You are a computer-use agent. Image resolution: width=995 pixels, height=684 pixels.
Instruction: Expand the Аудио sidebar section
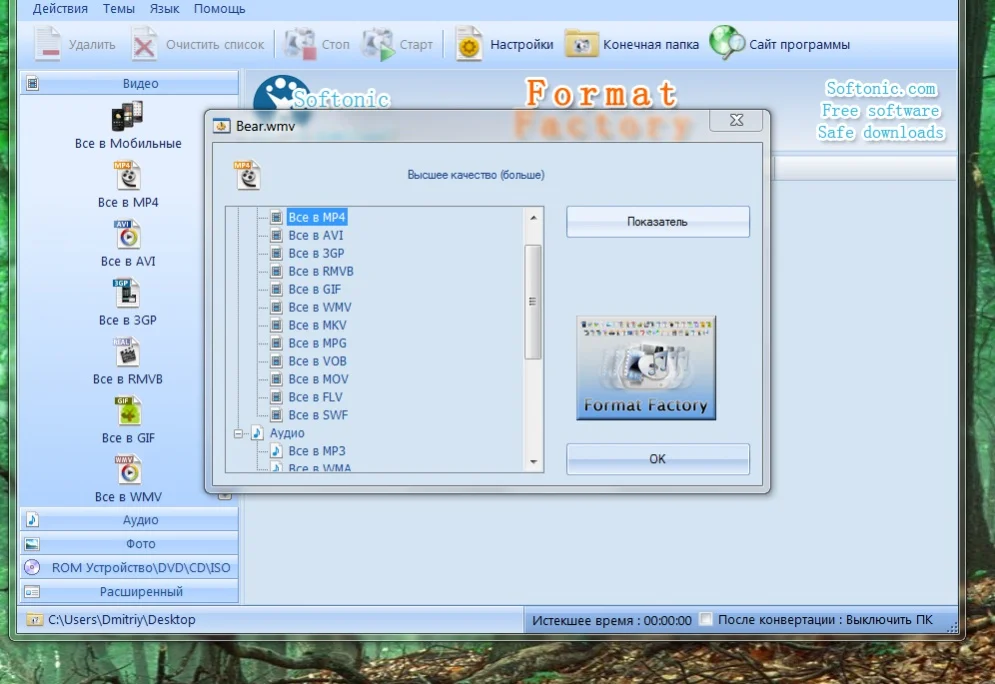(129, 520)
